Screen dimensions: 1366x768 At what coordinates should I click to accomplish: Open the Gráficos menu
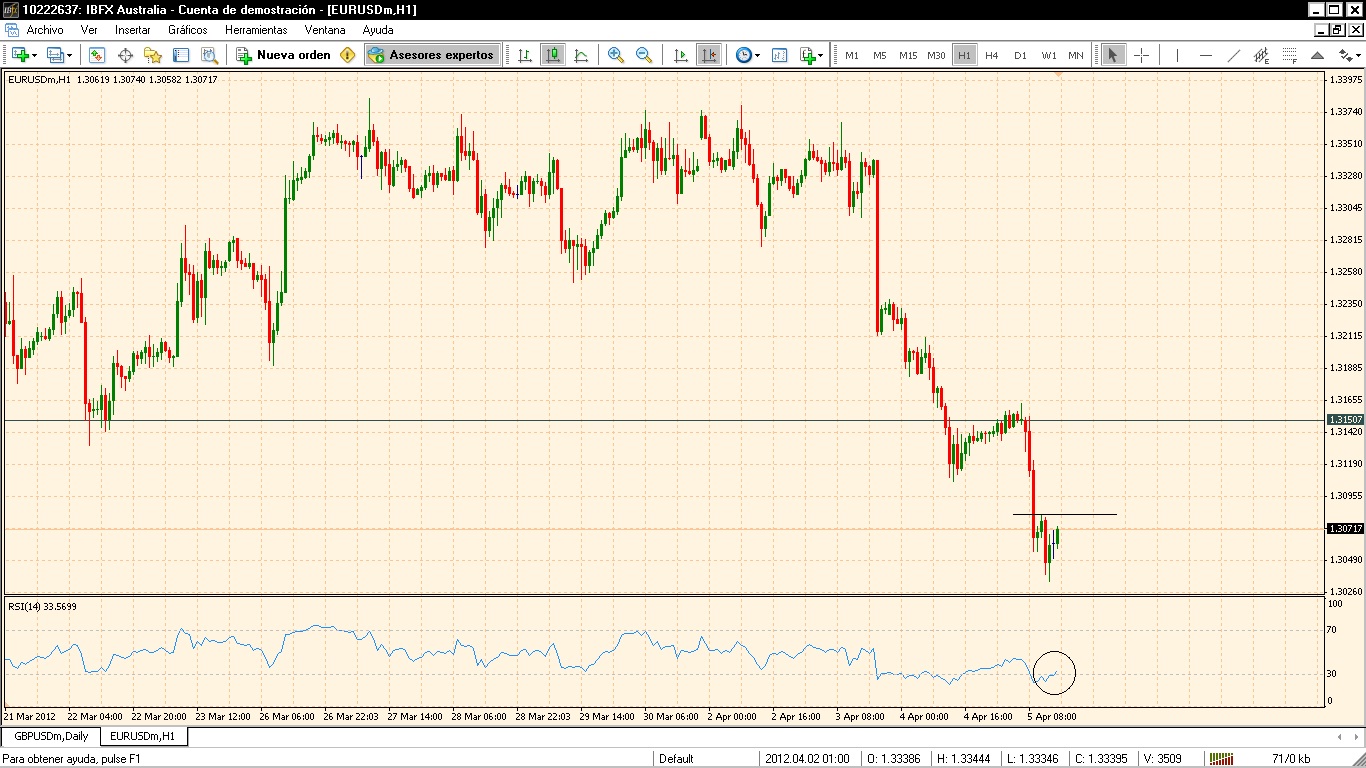tap(188, 30)
